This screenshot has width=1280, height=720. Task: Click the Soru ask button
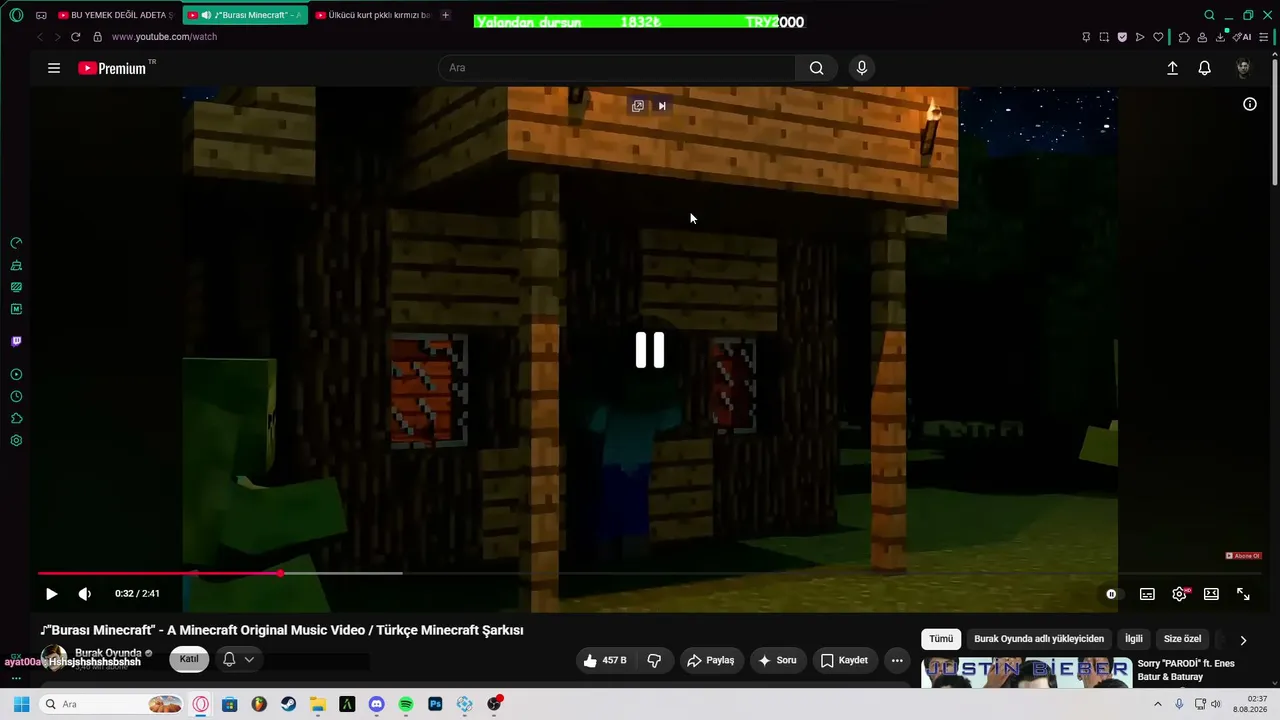tap(777, 660)
